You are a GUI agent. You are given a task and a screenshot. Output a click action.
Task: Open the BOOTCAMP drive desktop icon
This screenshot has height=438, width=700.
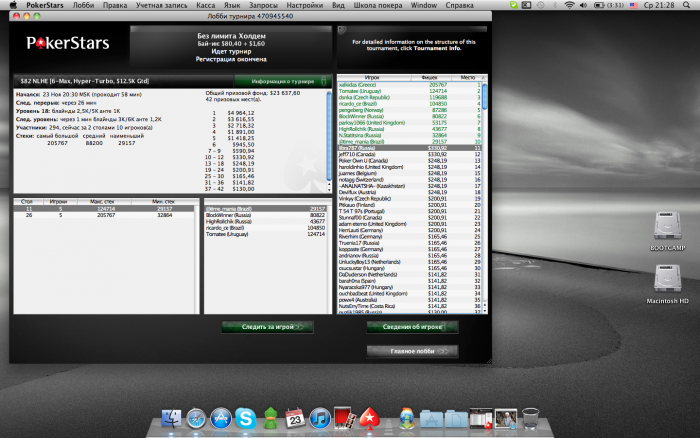[667, 230]
